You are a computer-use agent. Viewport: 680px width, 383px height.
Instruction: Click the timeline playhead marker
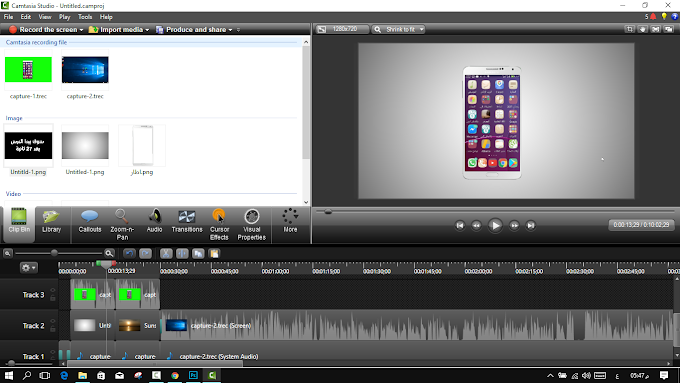[106, 264]
